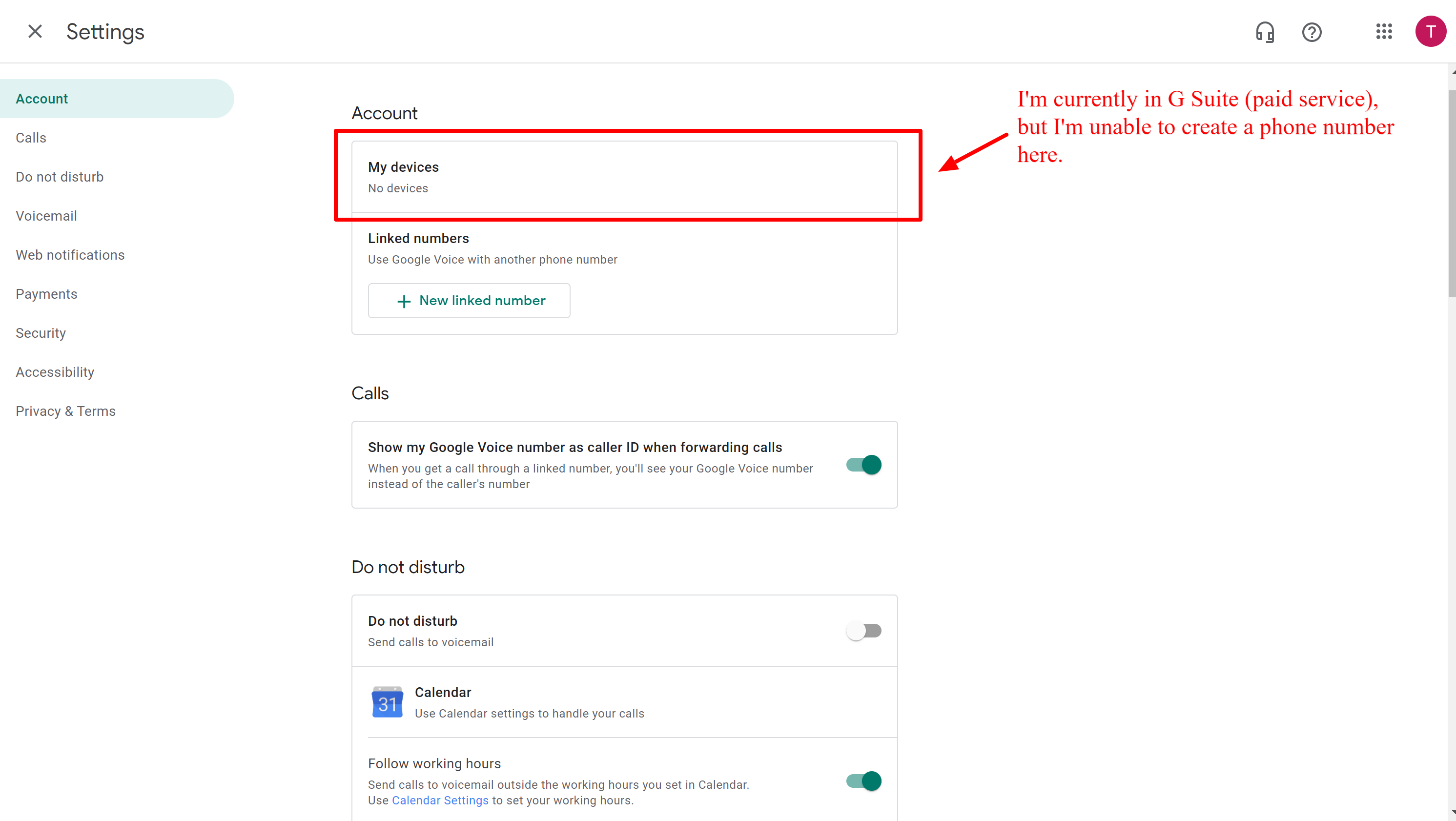
Task: Click the New linked number button
Action: coord(469,301)
